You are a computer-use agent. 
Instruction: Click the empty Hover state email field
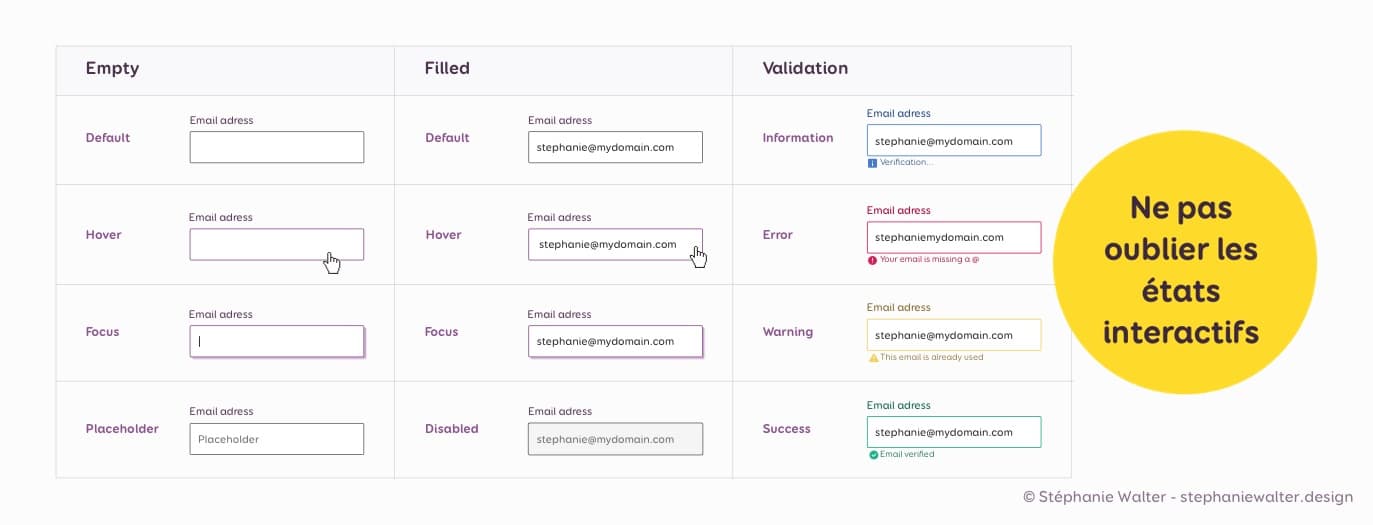pos(276,244)
